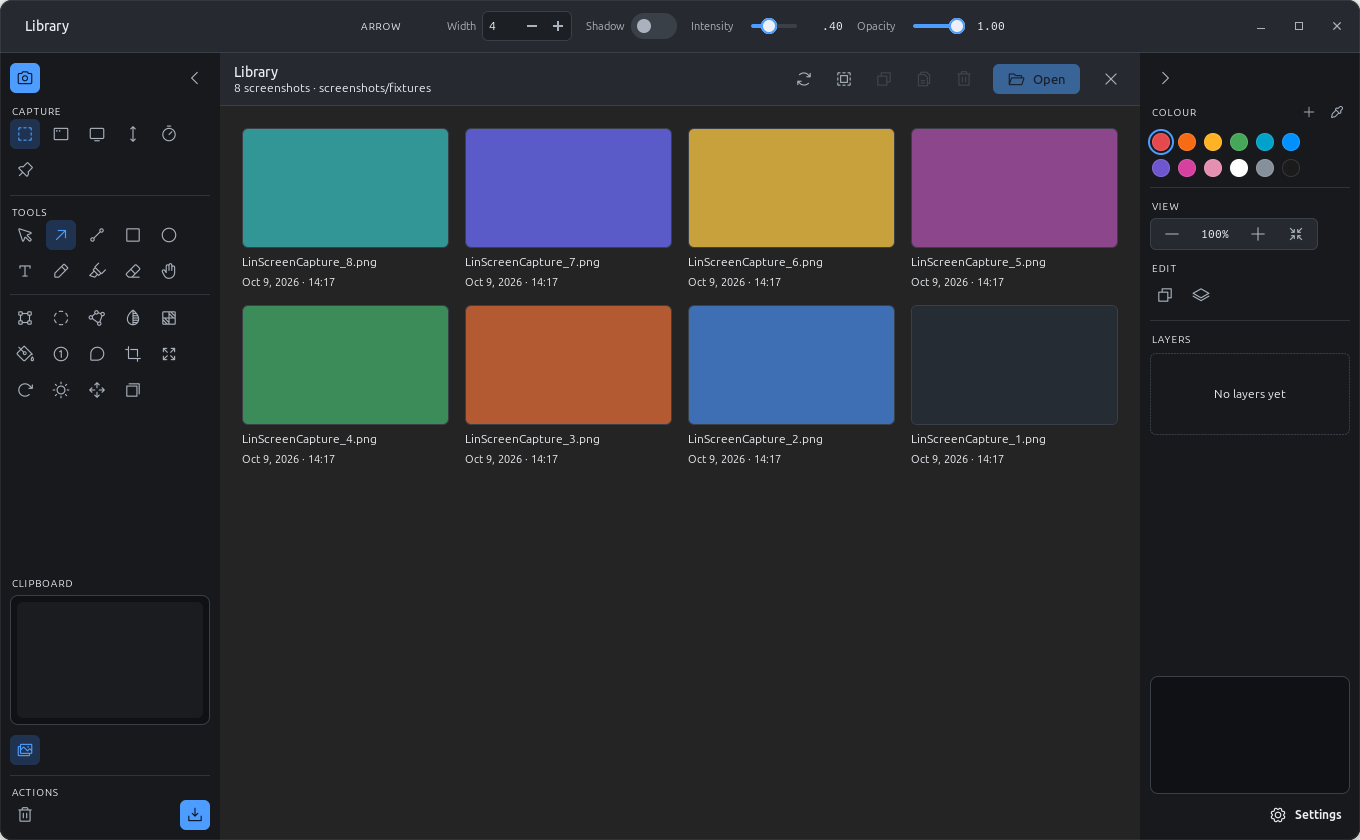Click the blue export download button

[195, 815]
